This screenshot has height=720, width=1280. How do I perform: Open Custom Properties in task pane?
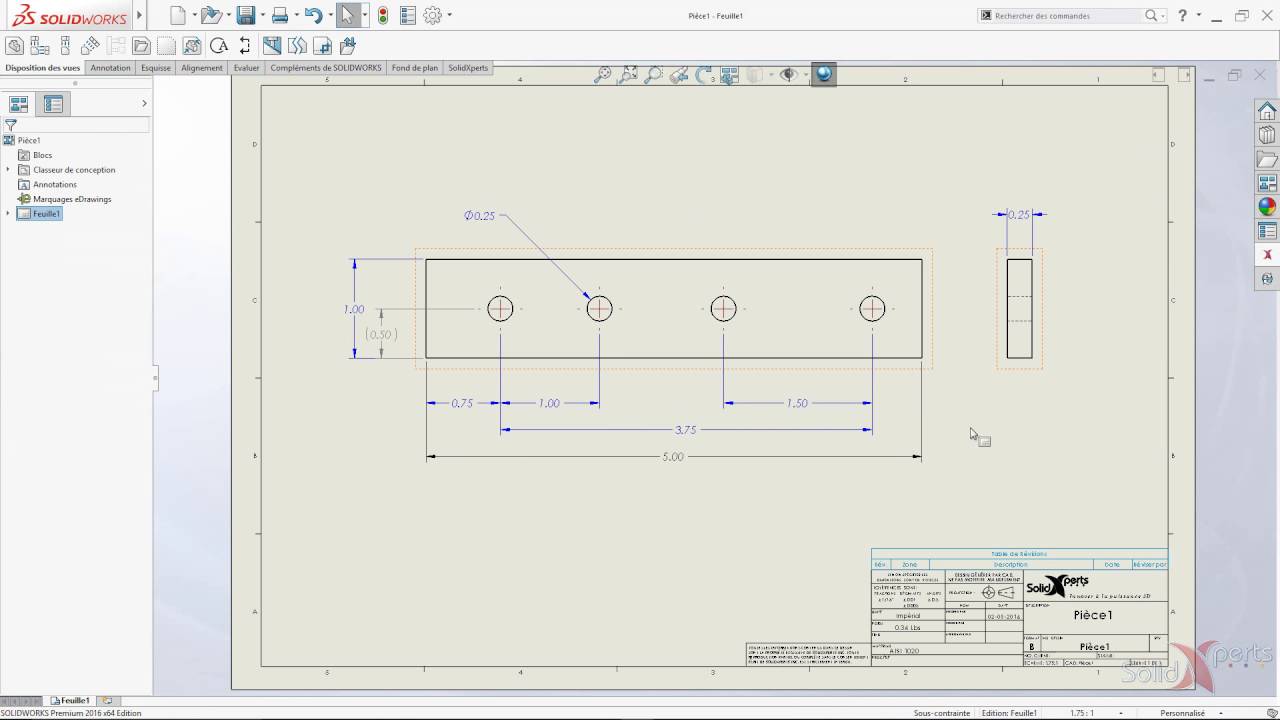click(x=1267, y=231)
